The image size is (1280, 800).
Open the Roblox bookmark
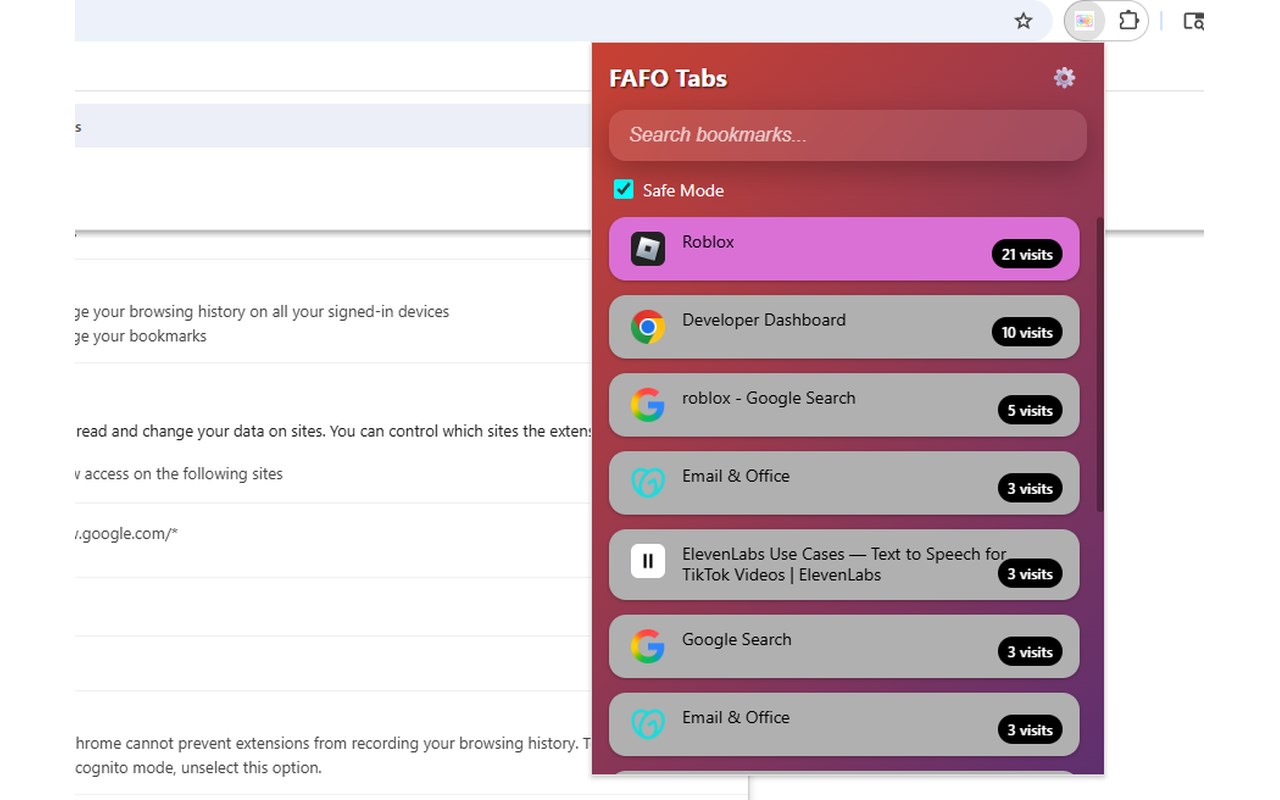(x=844, y=249)
